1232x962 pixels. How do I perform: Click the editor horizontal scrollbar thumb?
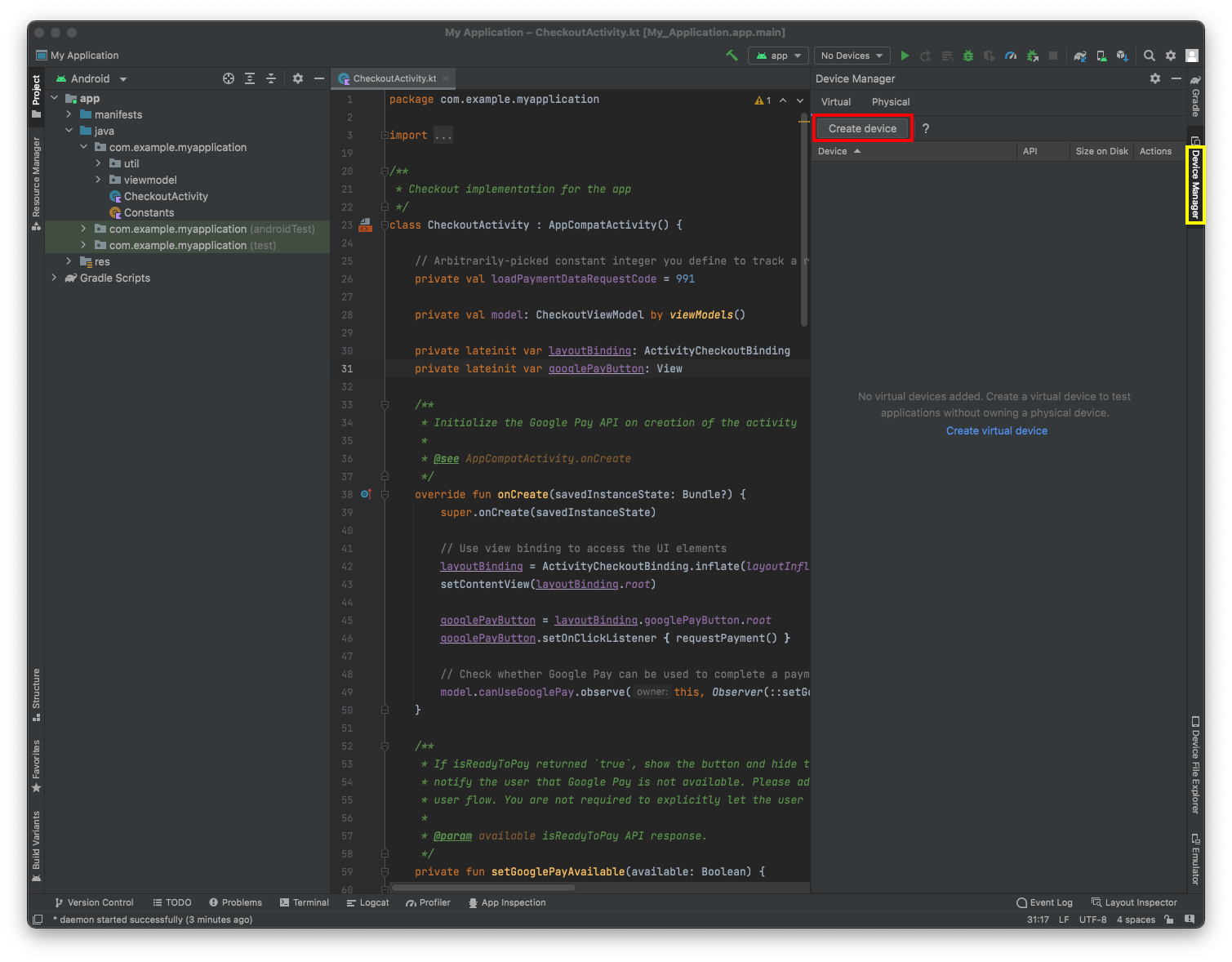[x=483, y=888]
